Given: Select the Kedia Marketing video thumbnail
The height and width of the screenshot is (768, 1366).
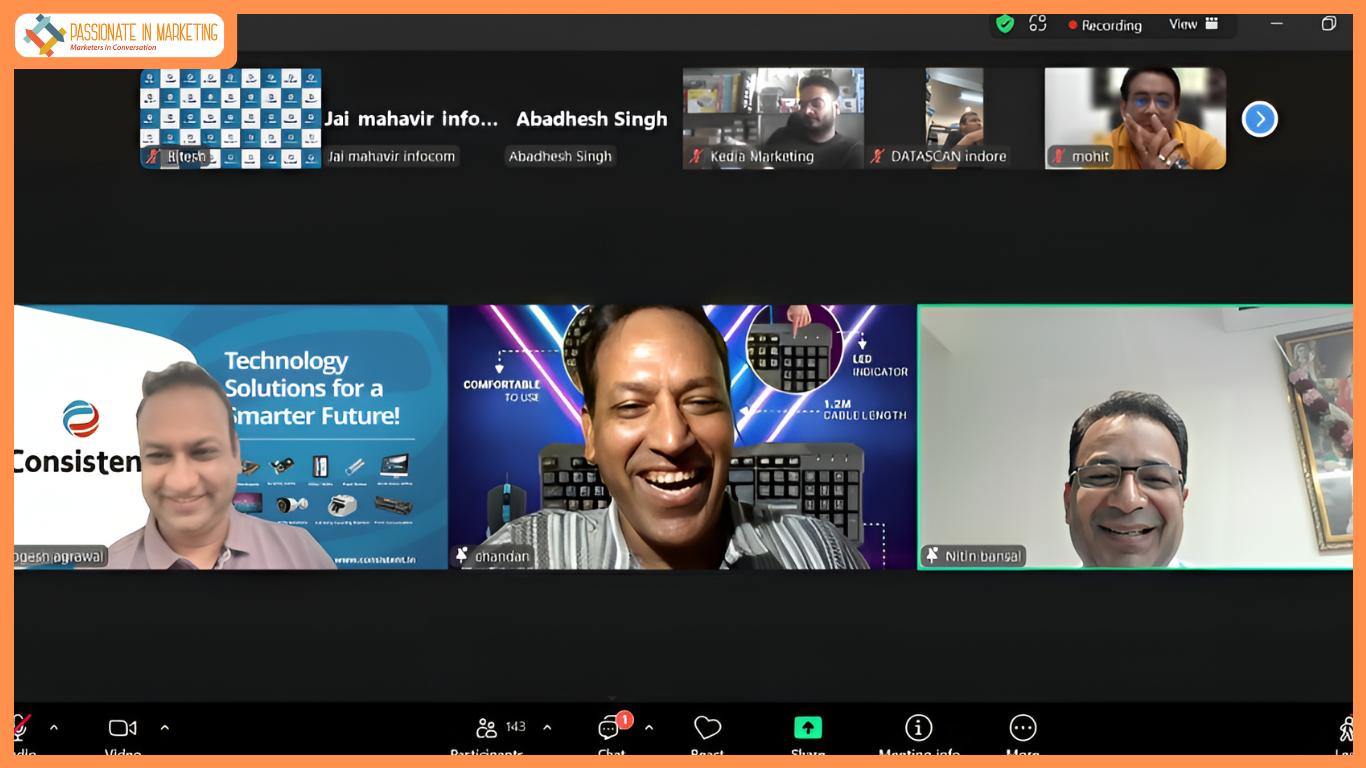Looking at the screenshot, I should tap(773, 118).
